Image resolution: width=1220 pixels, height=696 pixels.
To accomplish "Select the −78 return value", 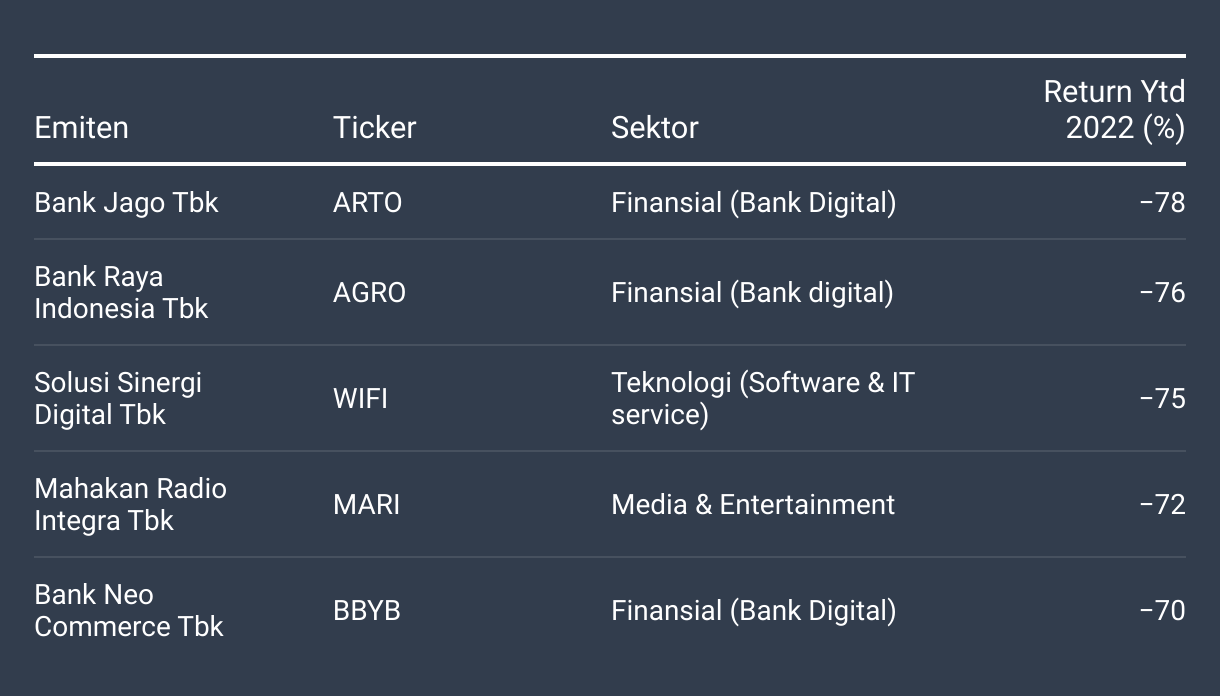I will coord(1162,203).
